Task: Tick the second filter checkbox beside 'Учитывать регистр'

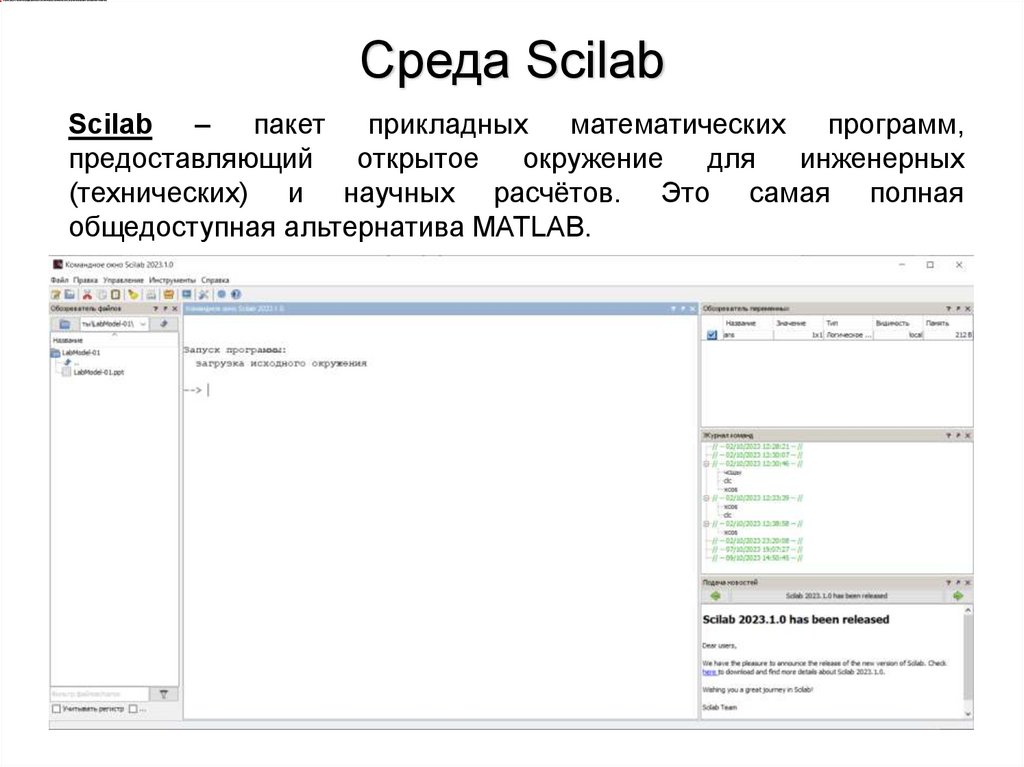Action: pos(133,709)
